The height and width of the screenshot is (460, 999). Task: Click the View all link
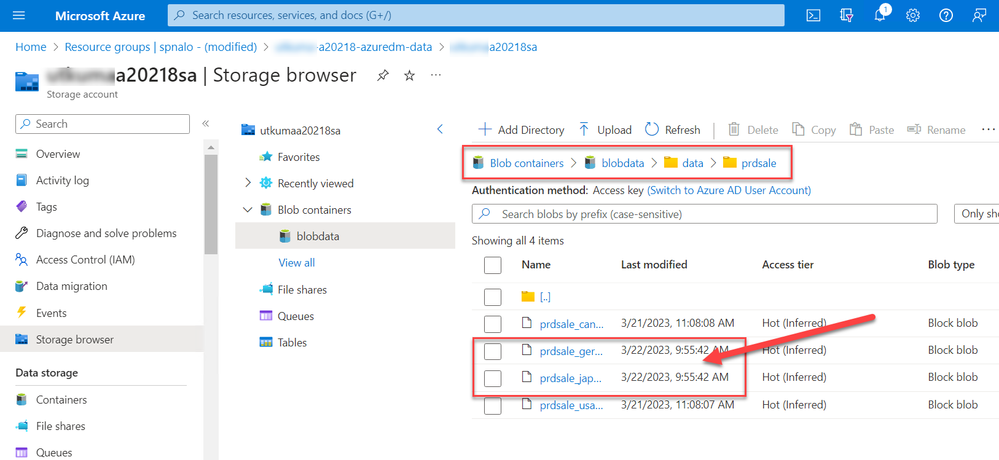click(x=296, y=262)
